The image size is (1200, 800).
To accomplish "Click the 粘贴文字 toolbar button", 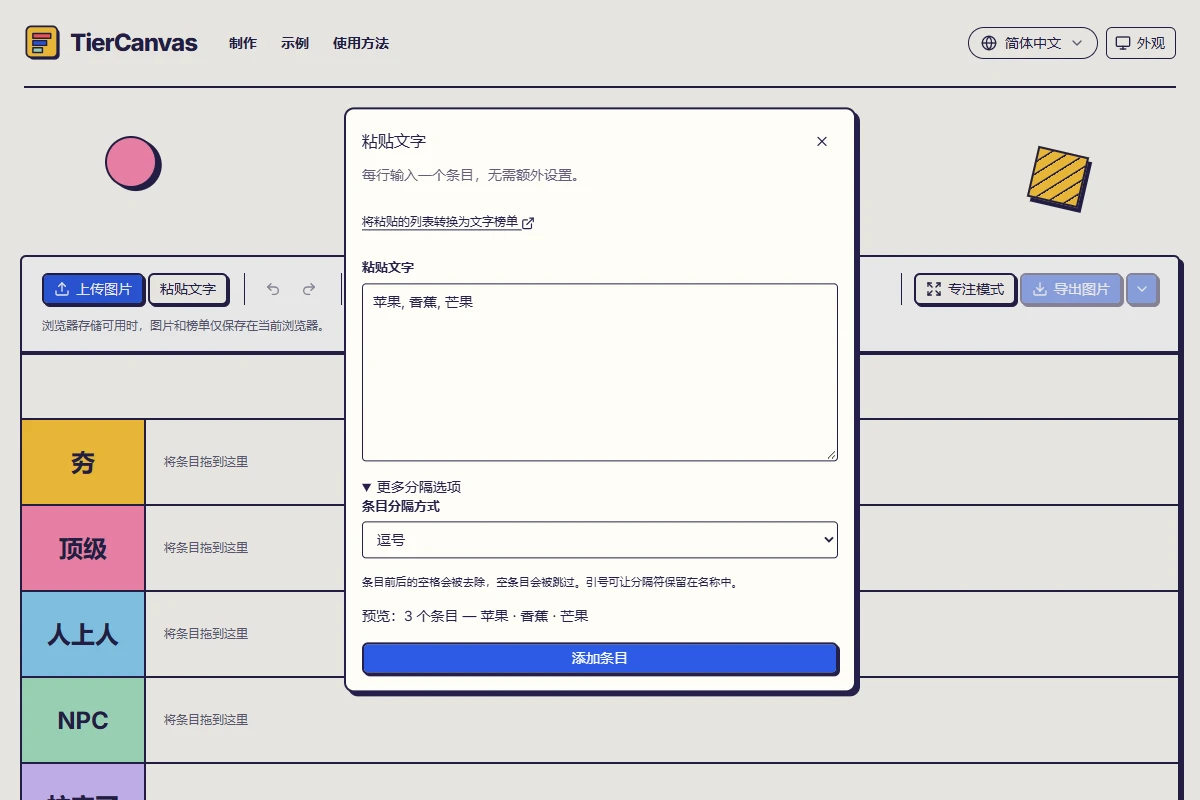I will (x=188, y=289).
